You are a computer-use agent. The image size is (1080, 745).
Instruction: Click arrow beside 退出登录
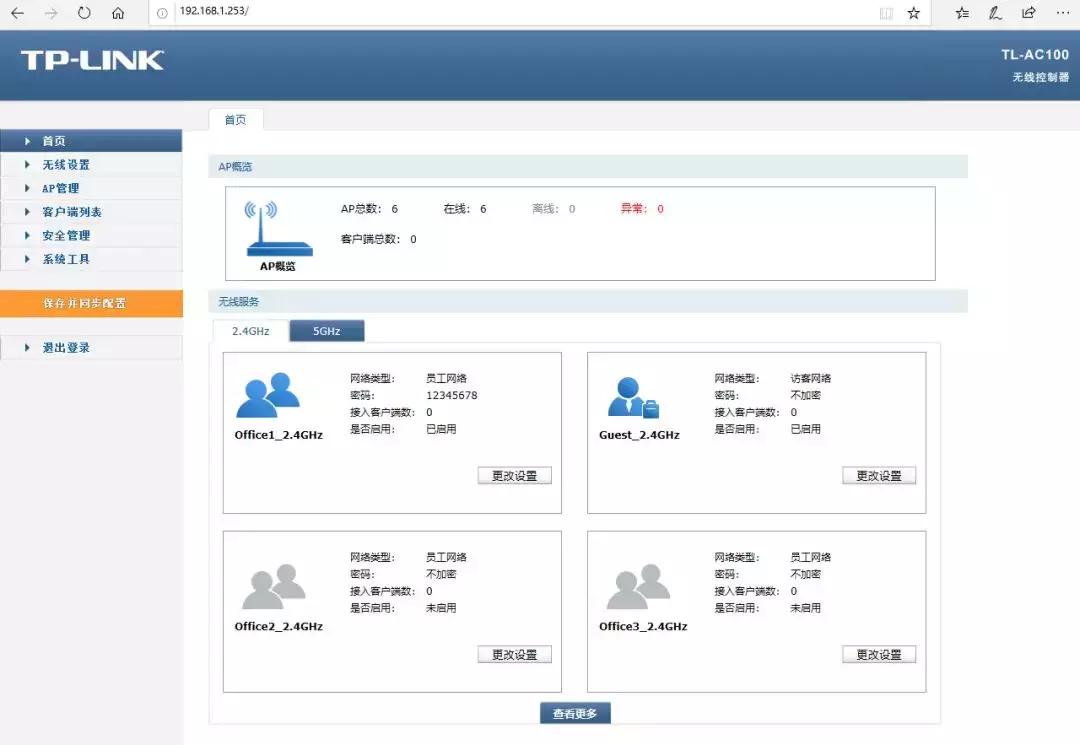28,348
